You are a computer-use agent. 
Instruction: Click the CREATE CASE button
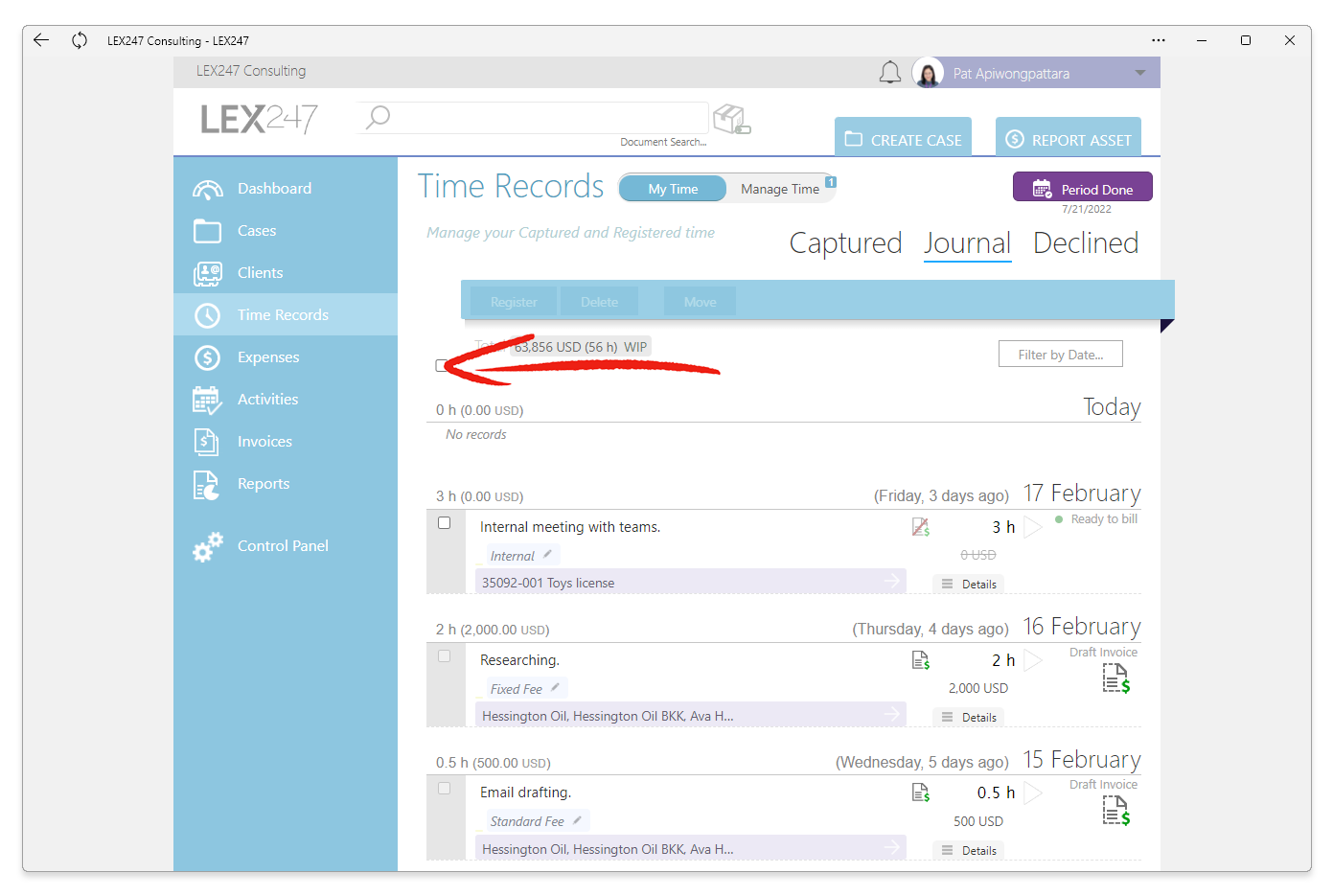tap(903, 137)
